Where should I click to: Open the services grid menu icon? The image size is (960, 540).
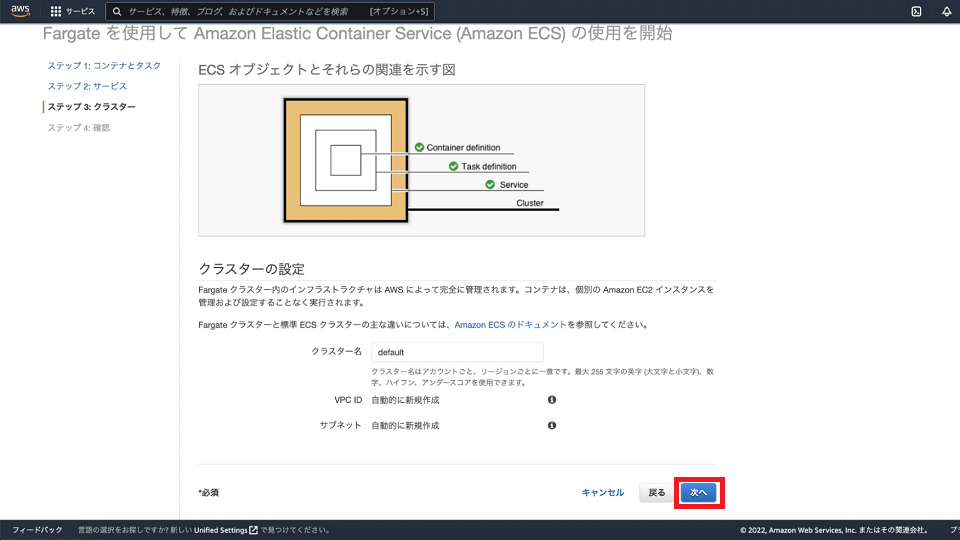pyautogui.click(x=56, y=11)
